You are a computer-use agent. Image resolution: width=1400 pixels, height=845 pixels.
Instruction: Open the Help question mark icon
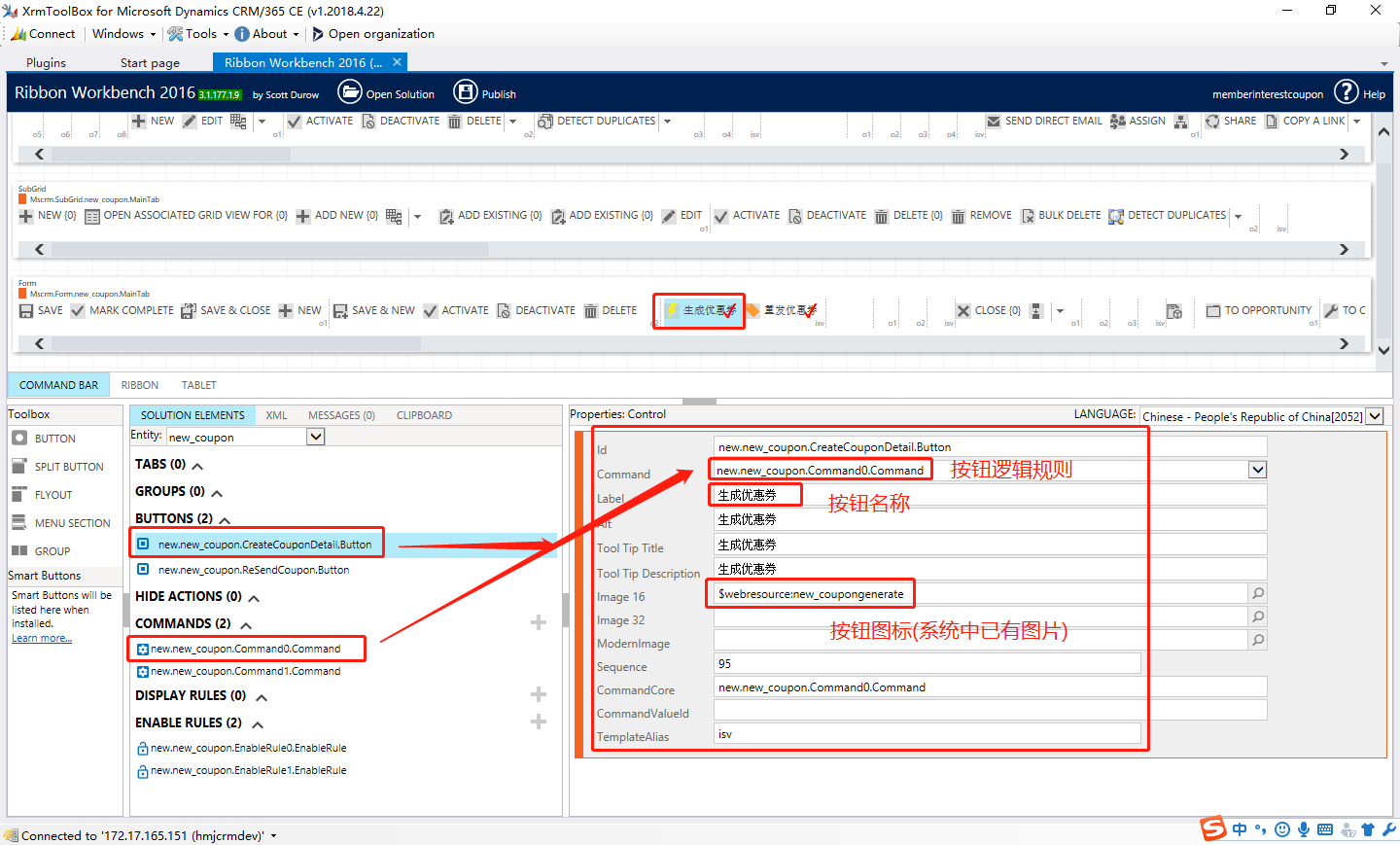pyautogui.click(x=1346, y=91)
